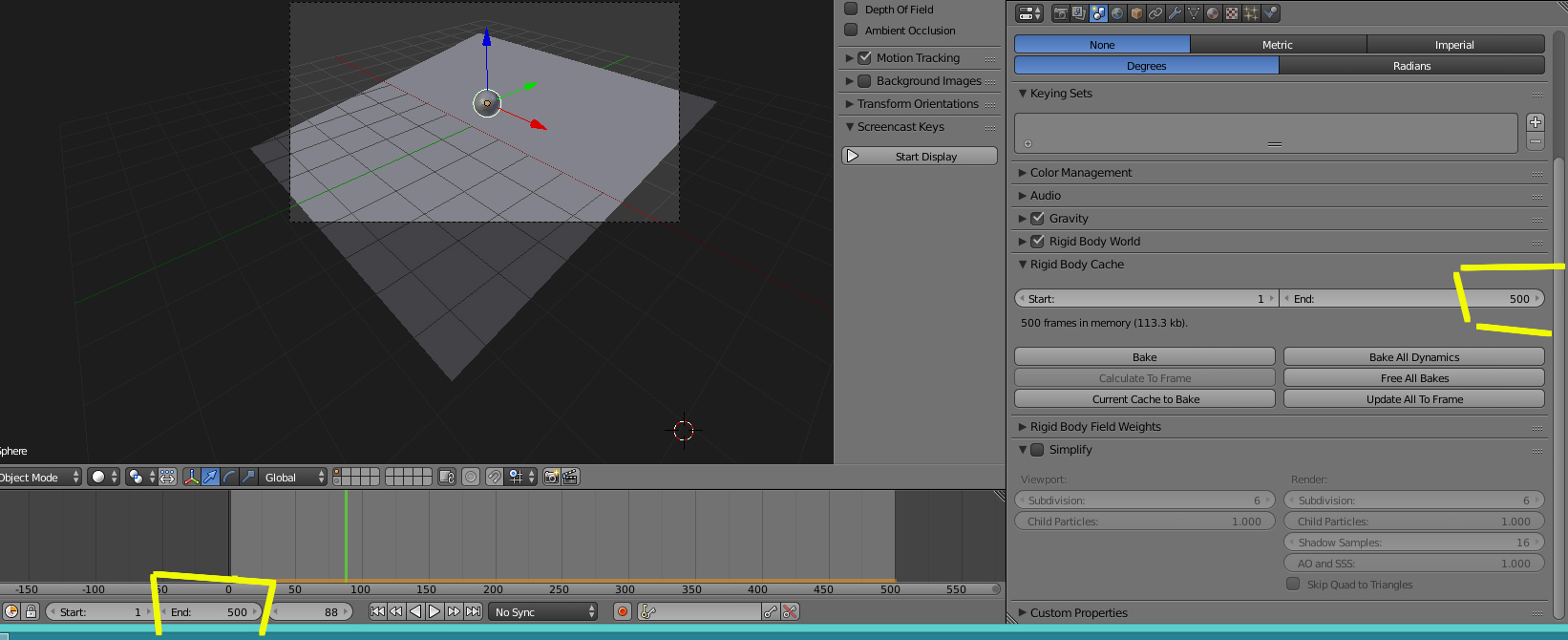Click the Material properties sphere icon
1568x640 pixels.
[x=1213, y=13]
